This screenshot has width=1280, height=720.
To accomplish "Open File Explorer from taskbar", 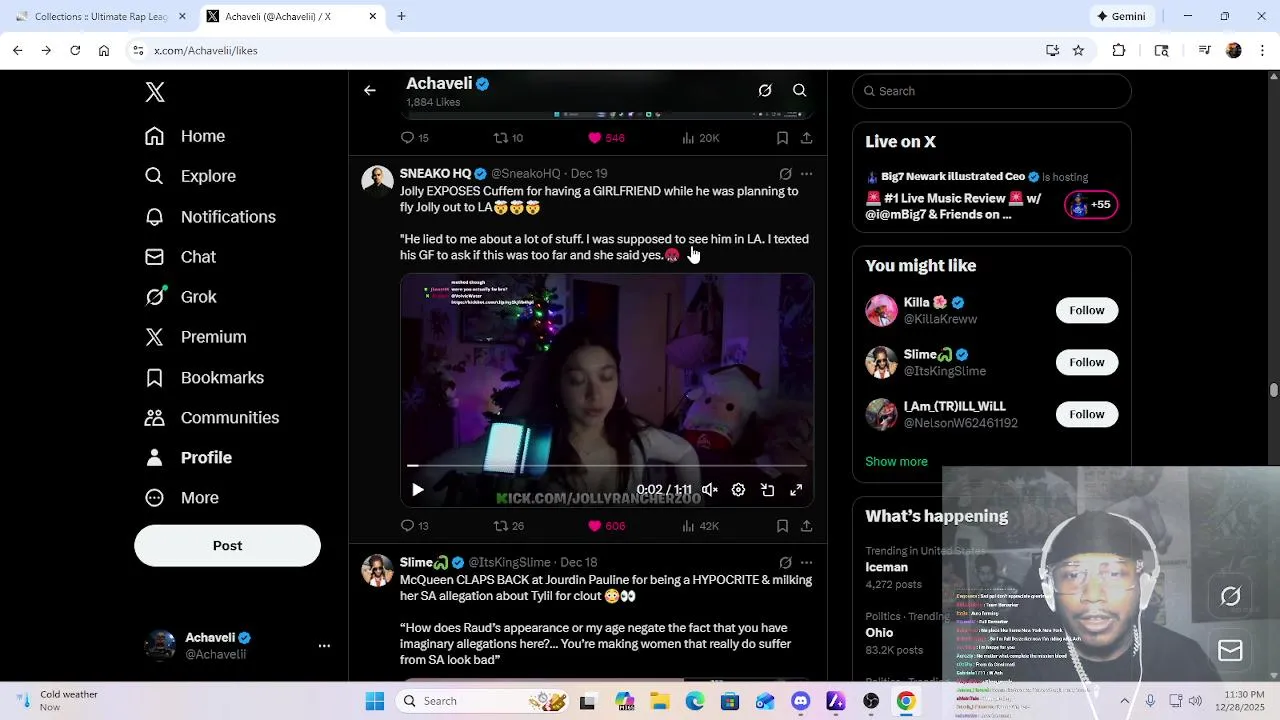I will click(660, 702).
